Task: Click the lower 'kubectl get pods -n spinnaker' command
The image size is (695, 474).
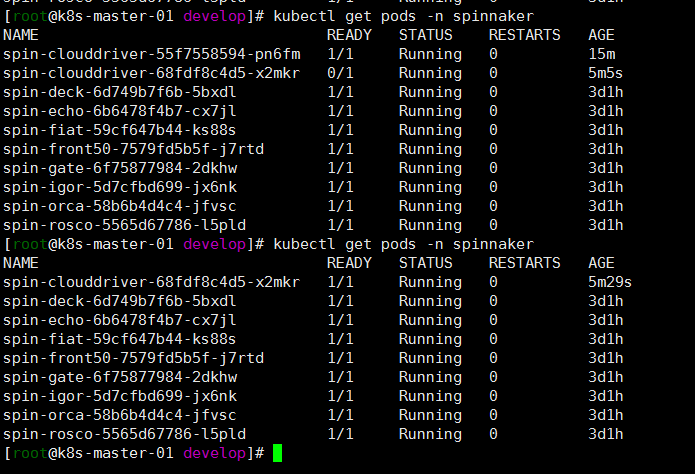Action: click(403, 244)
